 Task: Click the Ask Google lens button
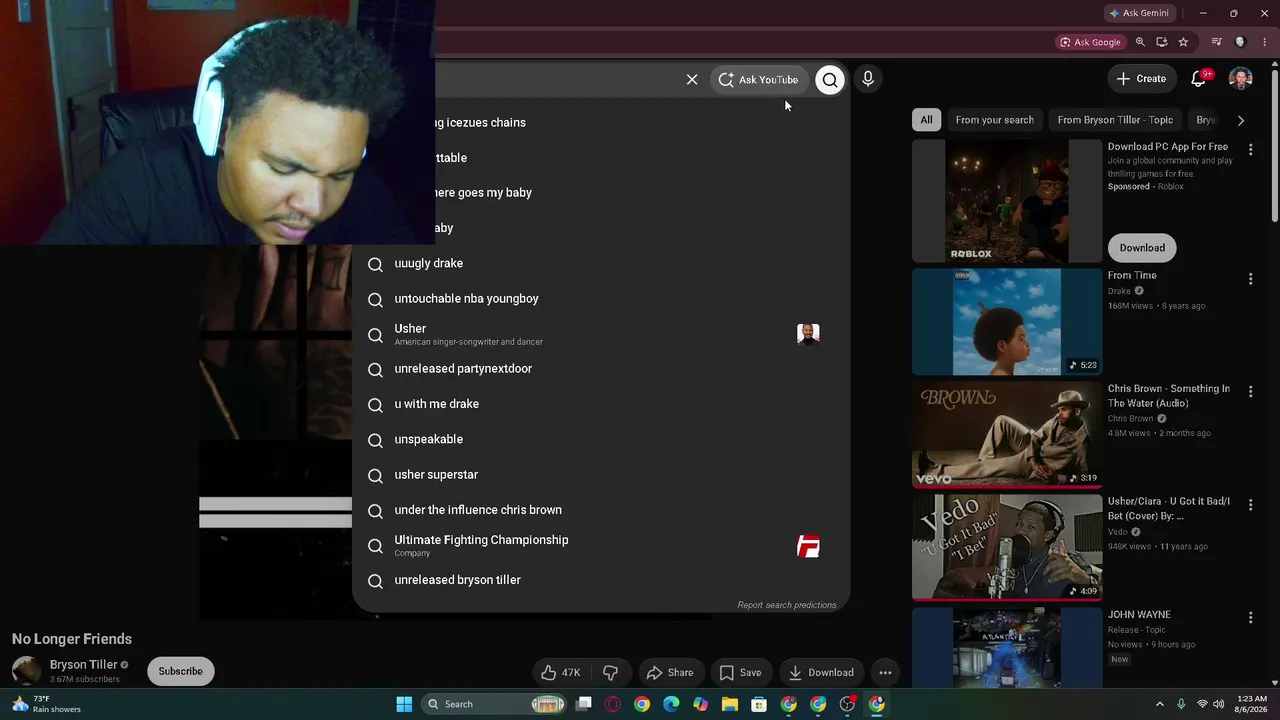coord(1090,42)
